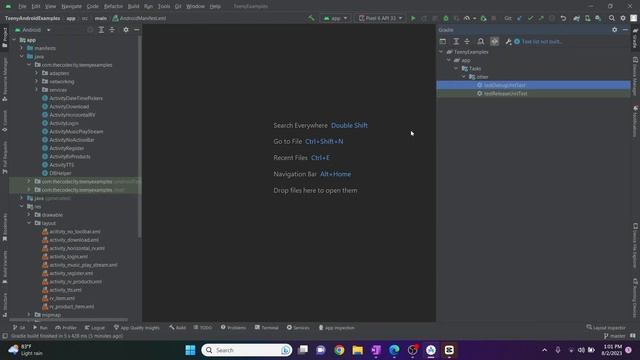The height and width of the screenshot is (360, 640).
Task: Toggle the Resource Manager sidebar tab
Action: pyautogui.click(x=4, y=79)
